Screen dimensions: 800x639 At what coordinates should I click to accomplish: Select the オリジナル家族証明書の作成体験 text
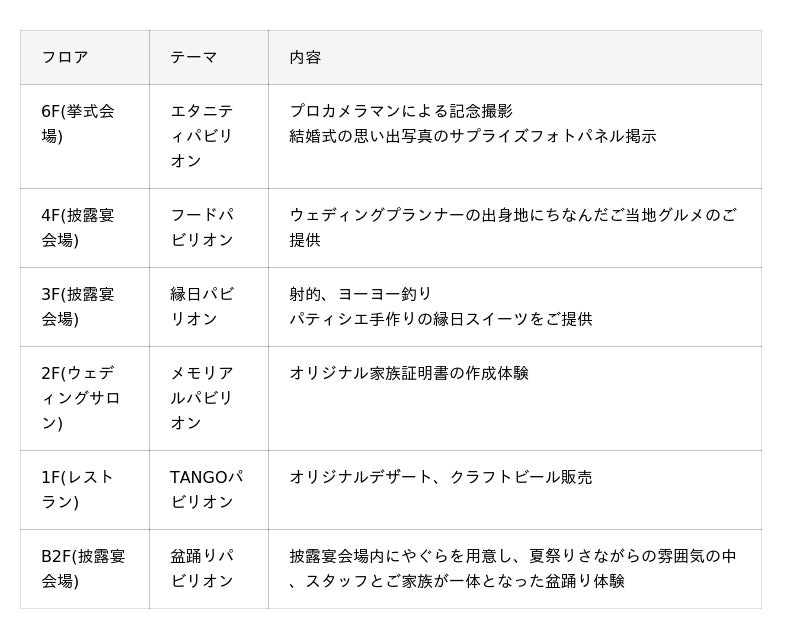pyautogui.click(x=409, y=373)
